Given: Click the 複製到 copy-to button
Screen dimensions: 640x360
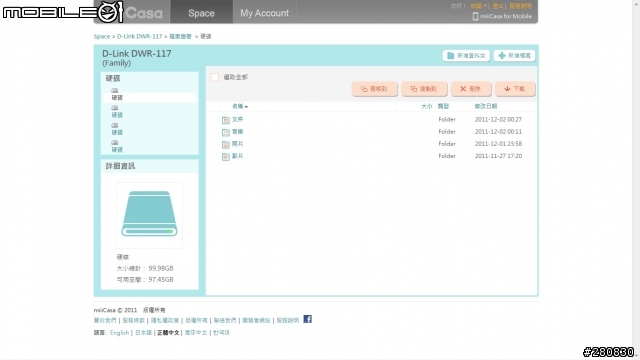Looking at the screenshot, I should [424, 89].
